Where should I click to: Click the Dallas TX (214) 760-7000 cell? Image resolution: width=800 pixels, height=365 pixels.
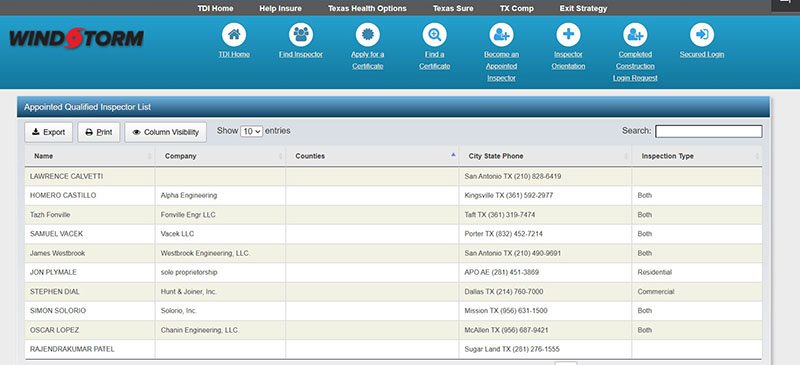coord(545,291)
